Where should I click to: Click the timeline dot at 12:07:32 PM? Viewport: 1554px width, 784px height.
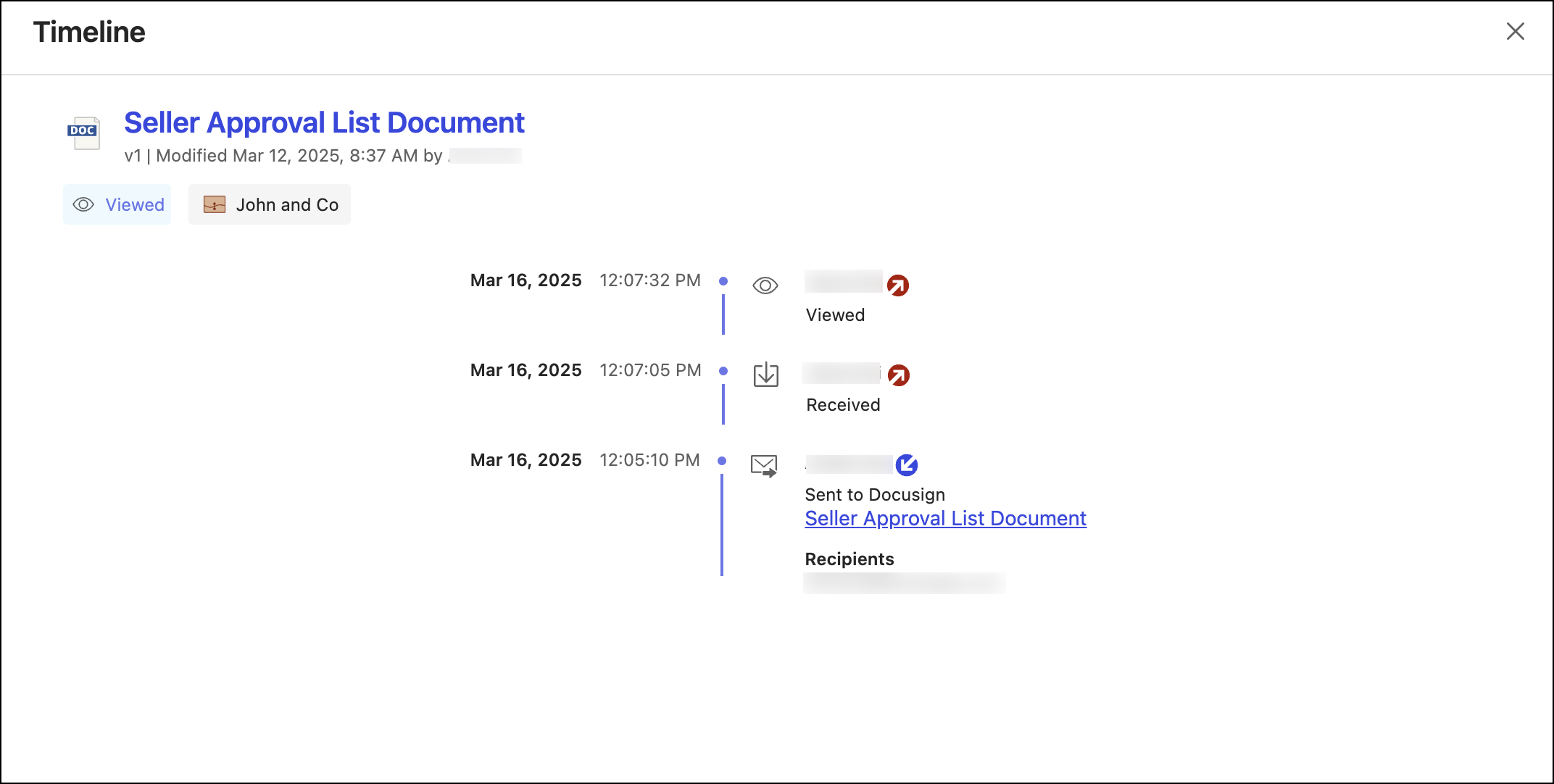pyautogui.click(x=723, y=280)
